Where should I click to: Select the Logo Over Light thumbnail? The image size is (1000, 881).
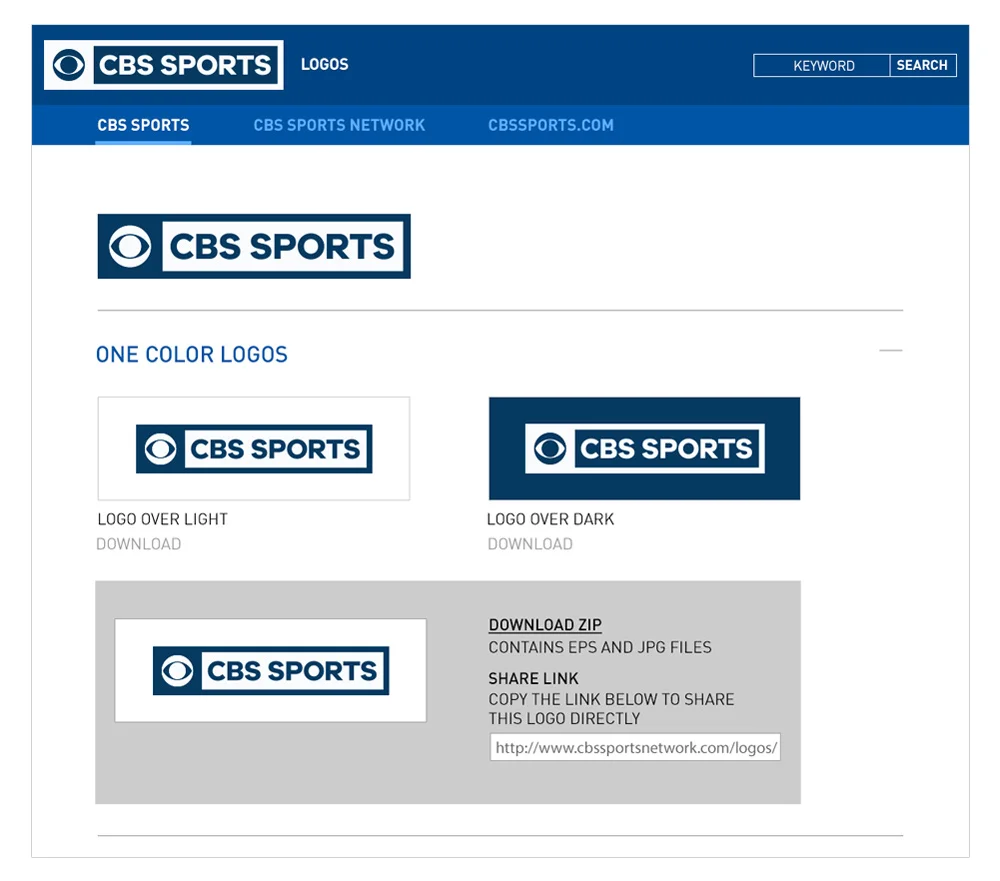[254, 448]
